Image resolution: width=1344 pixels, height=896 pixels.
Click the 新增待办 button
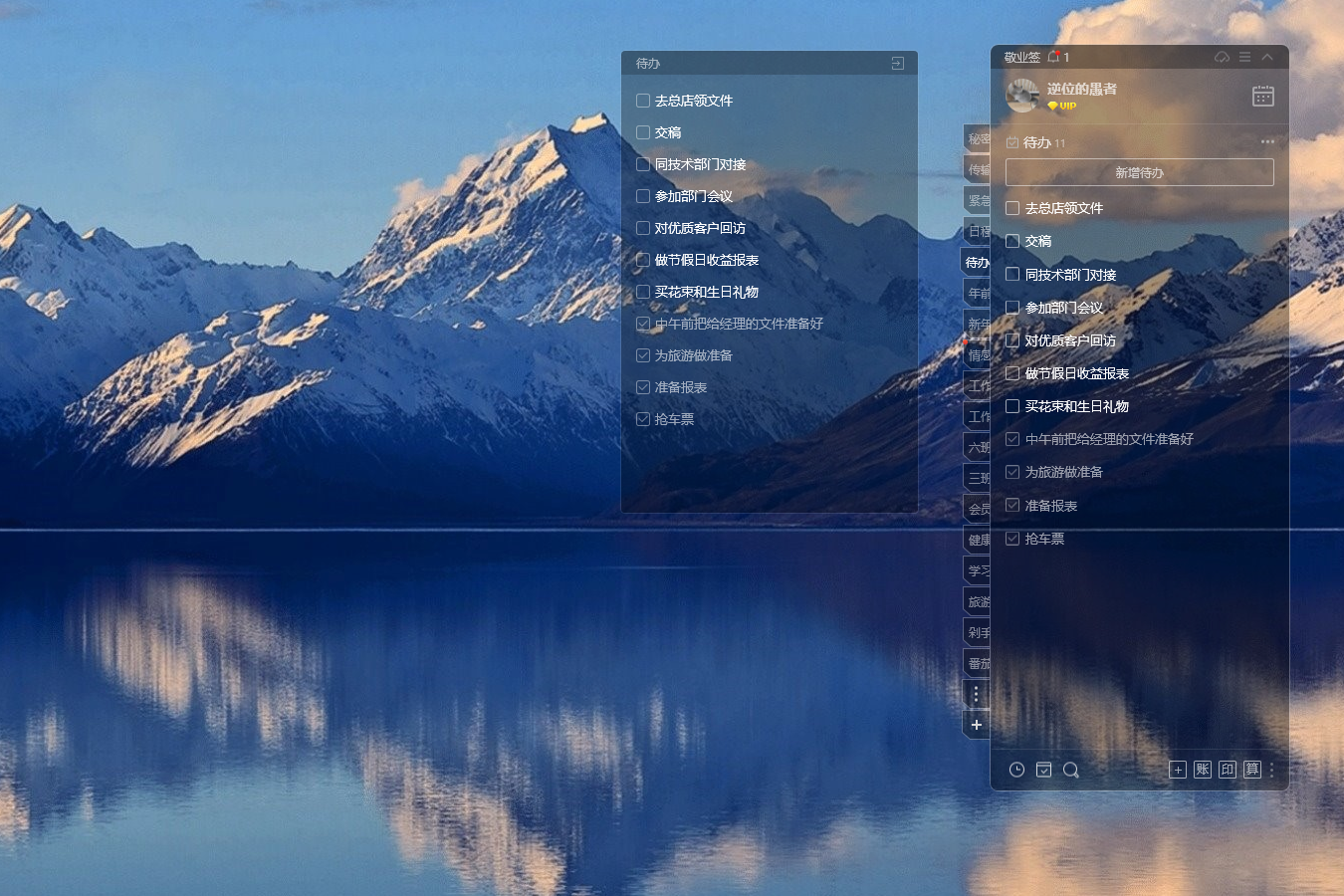(x=1139, y=172)
